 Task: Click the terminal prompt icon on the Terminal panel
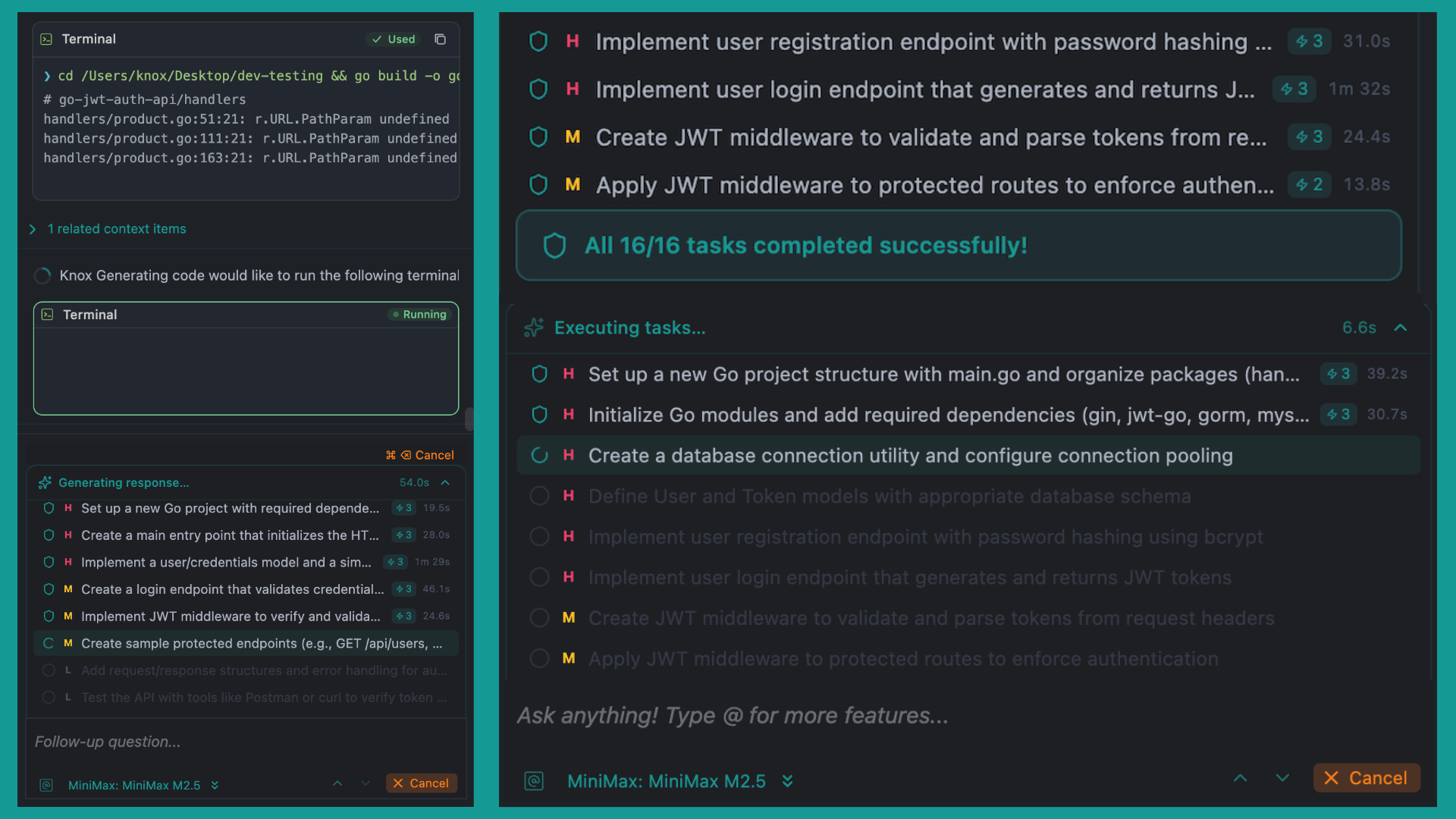pos(48,39)
